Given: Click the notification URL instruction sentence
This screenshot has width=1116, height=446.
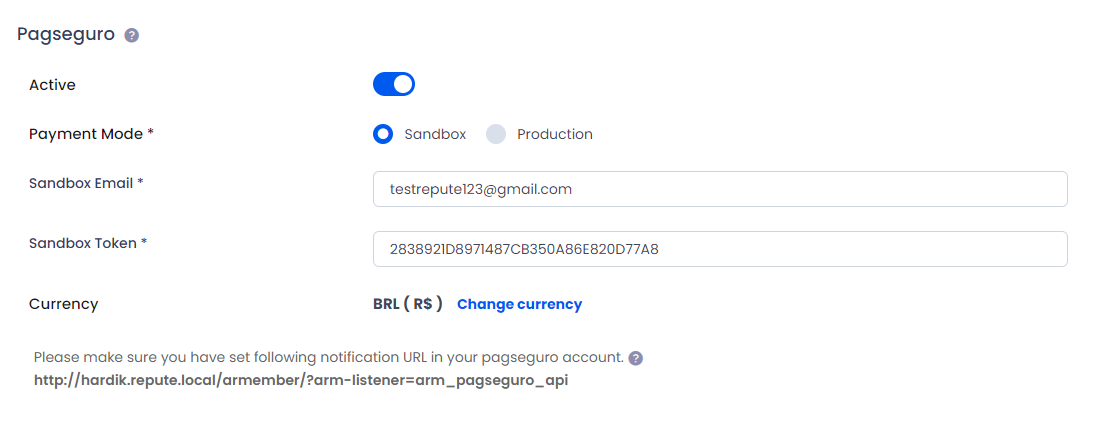Looking at the screenshot, I should [329, 357].
